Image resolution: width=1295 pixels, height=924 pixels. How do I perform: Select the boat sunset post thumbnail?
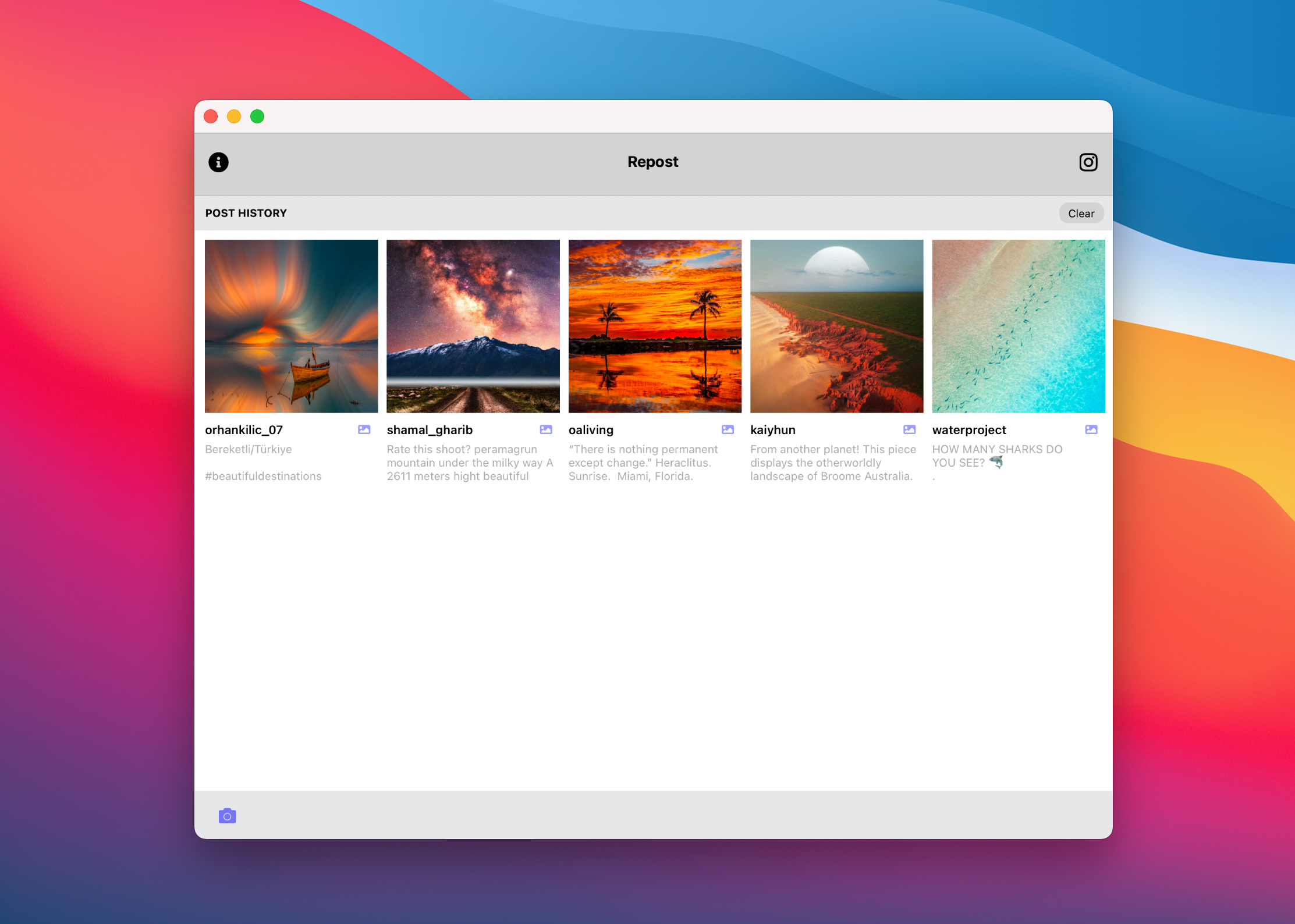pyautogui.click(x=291, y=326)
